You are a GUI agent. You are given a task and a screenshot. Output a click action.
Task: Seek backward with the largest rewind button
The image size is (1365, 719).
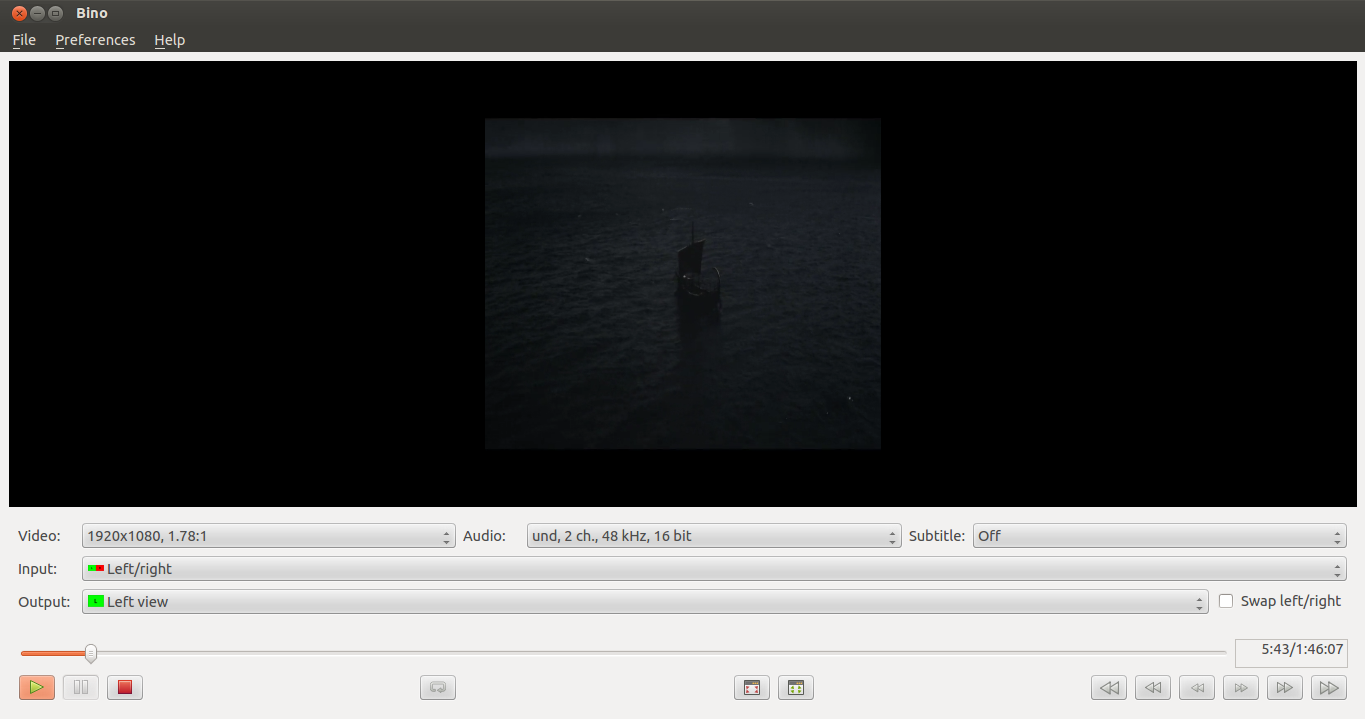1109,688
